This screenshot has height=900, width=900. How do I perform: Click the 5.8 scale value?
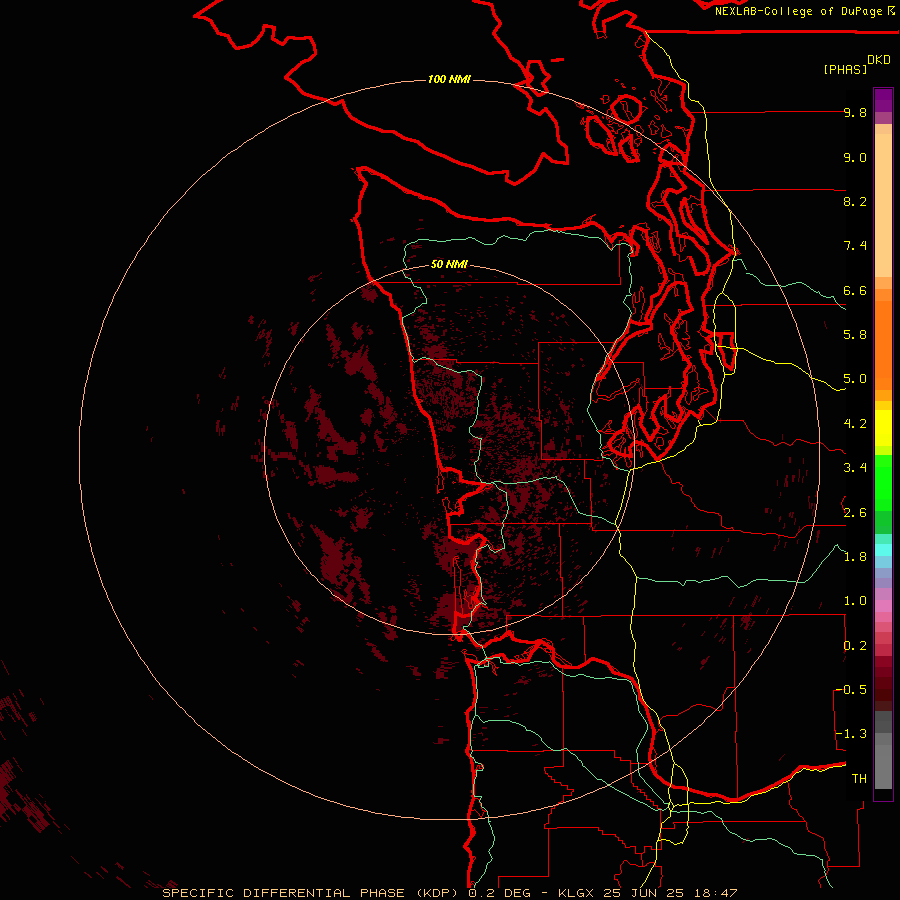[855, 335]
